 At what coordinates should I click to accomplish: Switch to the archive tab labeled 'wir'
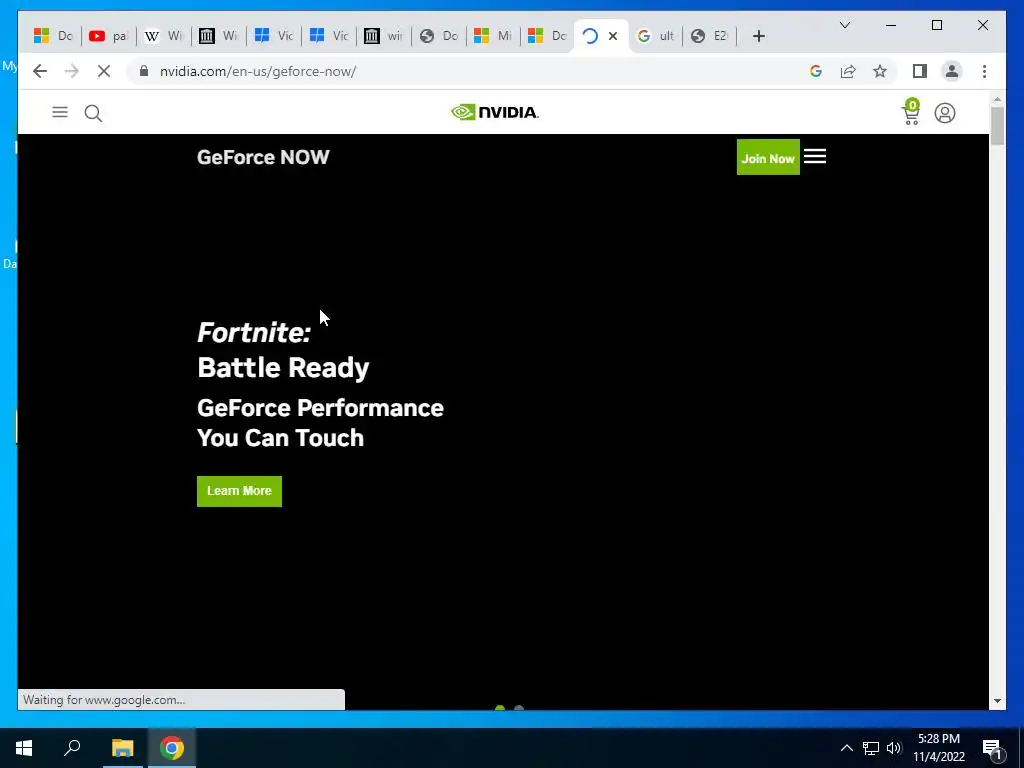coord(383,36)
